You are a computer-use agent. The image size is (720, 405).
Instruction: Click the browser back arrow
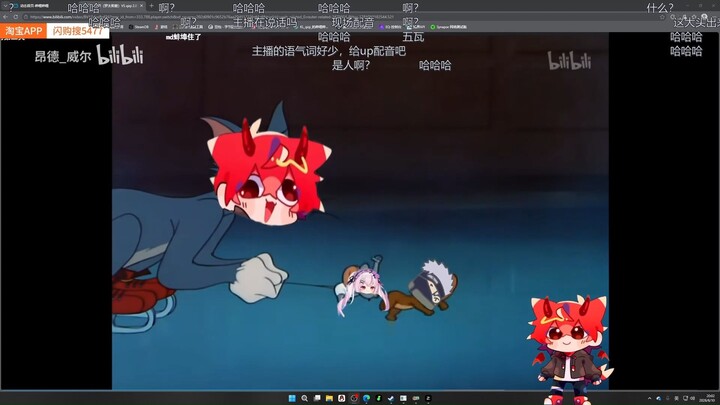[6, 17]
